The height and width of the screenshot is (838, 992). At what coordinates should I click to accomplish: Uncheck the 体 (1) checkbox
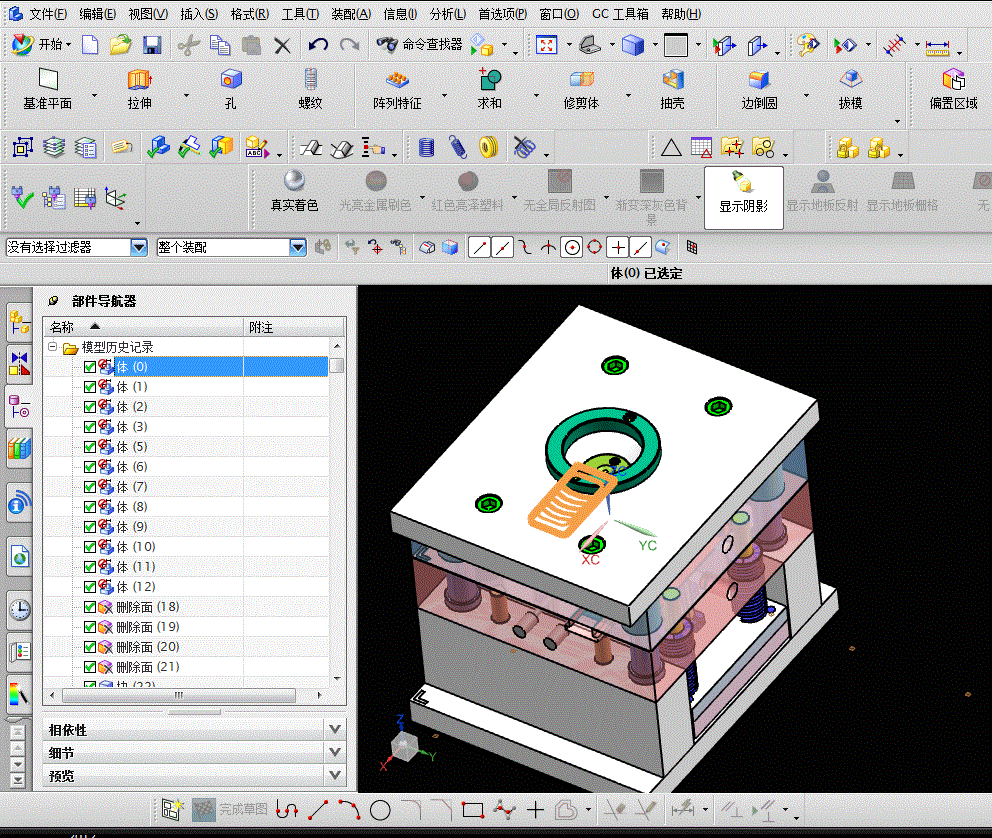click(x=90, y=387)
